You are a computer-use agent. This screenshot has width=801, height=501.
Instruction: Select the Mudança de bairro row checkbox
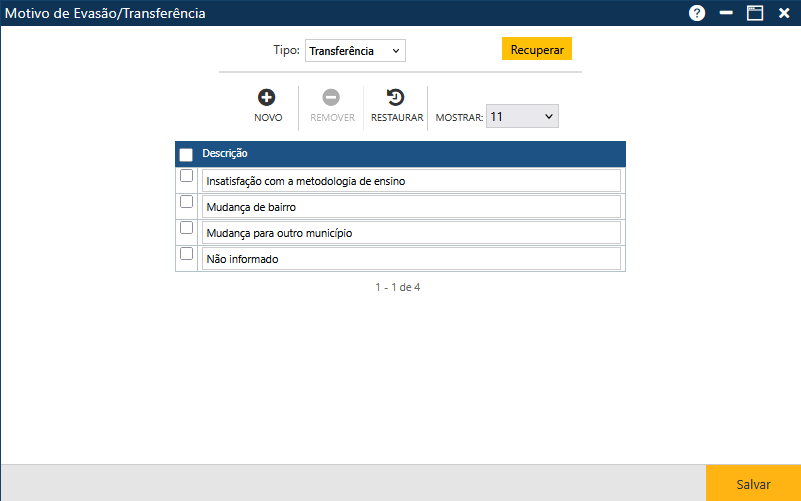point(186,202)
